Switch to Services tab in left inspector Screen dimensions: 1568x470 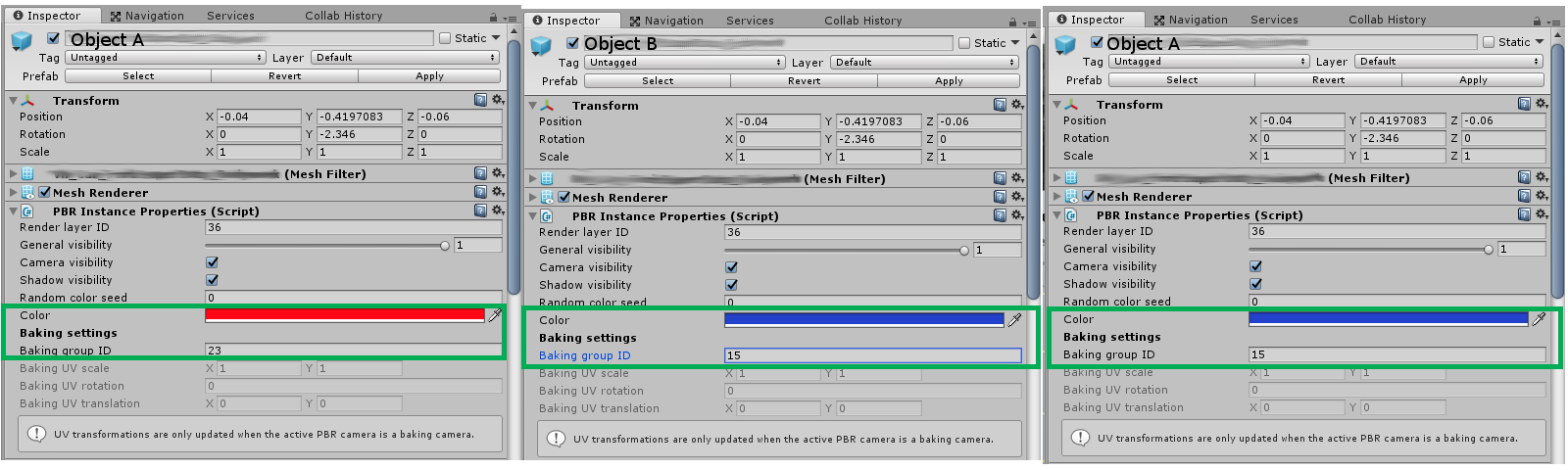230,16
